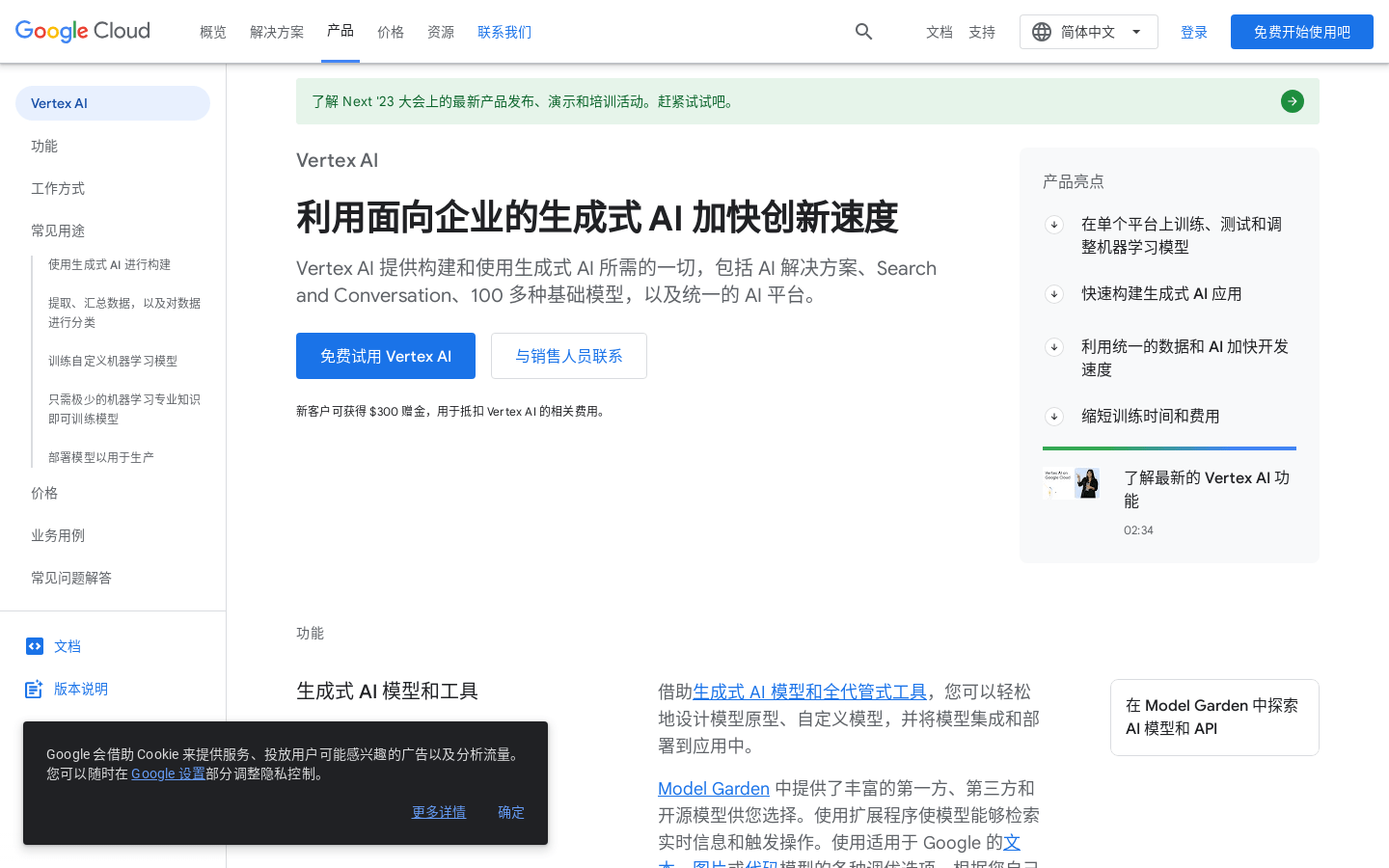This screenshot has width=1389, height=868.
Task: Open the 价格 nav item
Action: [x=391, y=32]
